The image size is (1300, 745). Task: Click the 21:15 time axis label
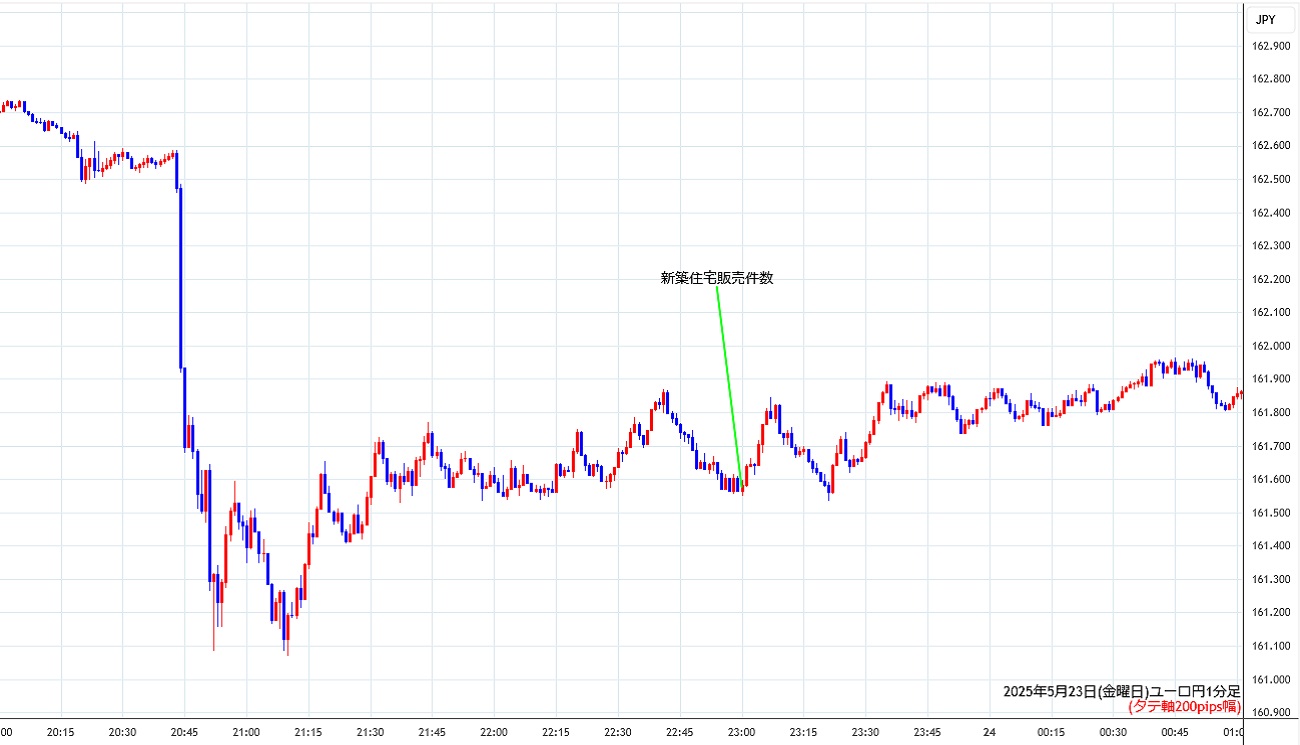(308, 732)
